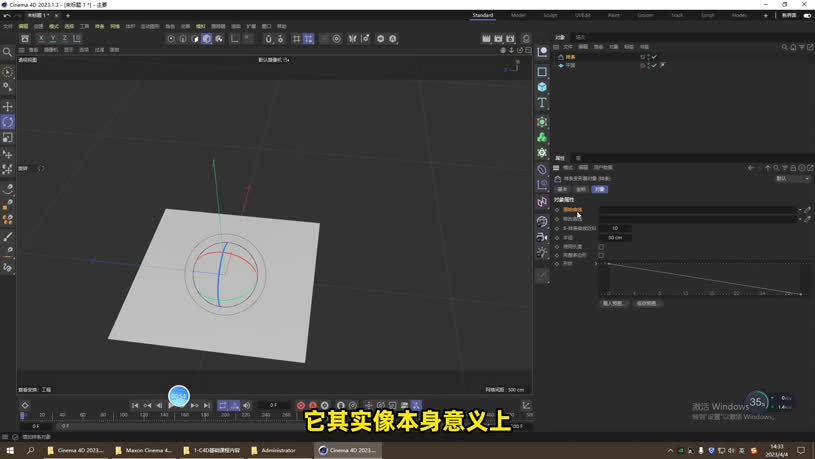The width and height of the screenshot is (815, 459).
Task: Open the 文件 main menu
Action: pyautogui.click(x=8, y=27)
